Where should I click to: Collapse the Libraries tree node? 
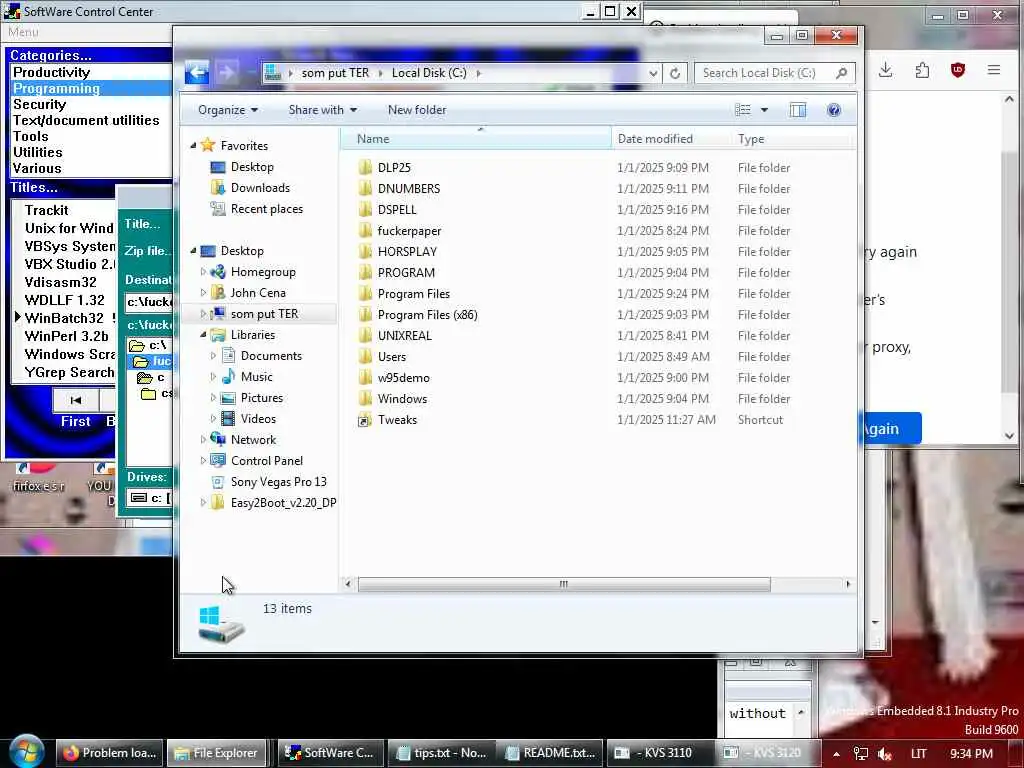coord(203,334)
